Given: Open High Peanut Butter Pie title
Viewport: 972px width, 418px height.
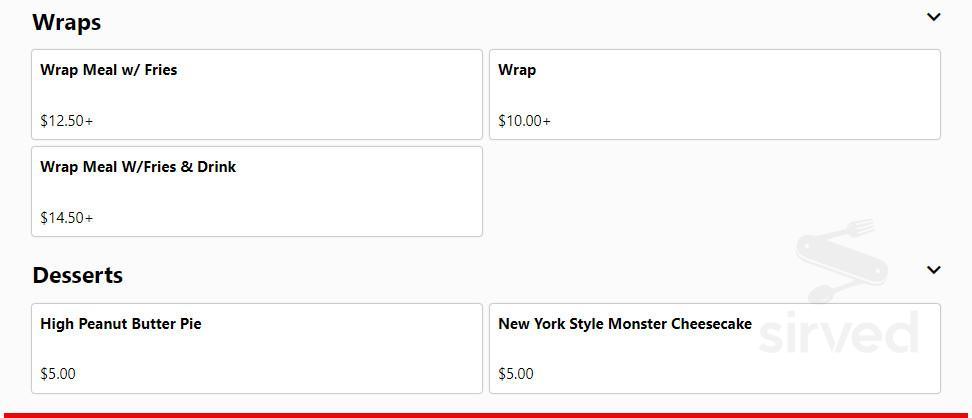Looking at the screenshot, I should pos(121,324).
